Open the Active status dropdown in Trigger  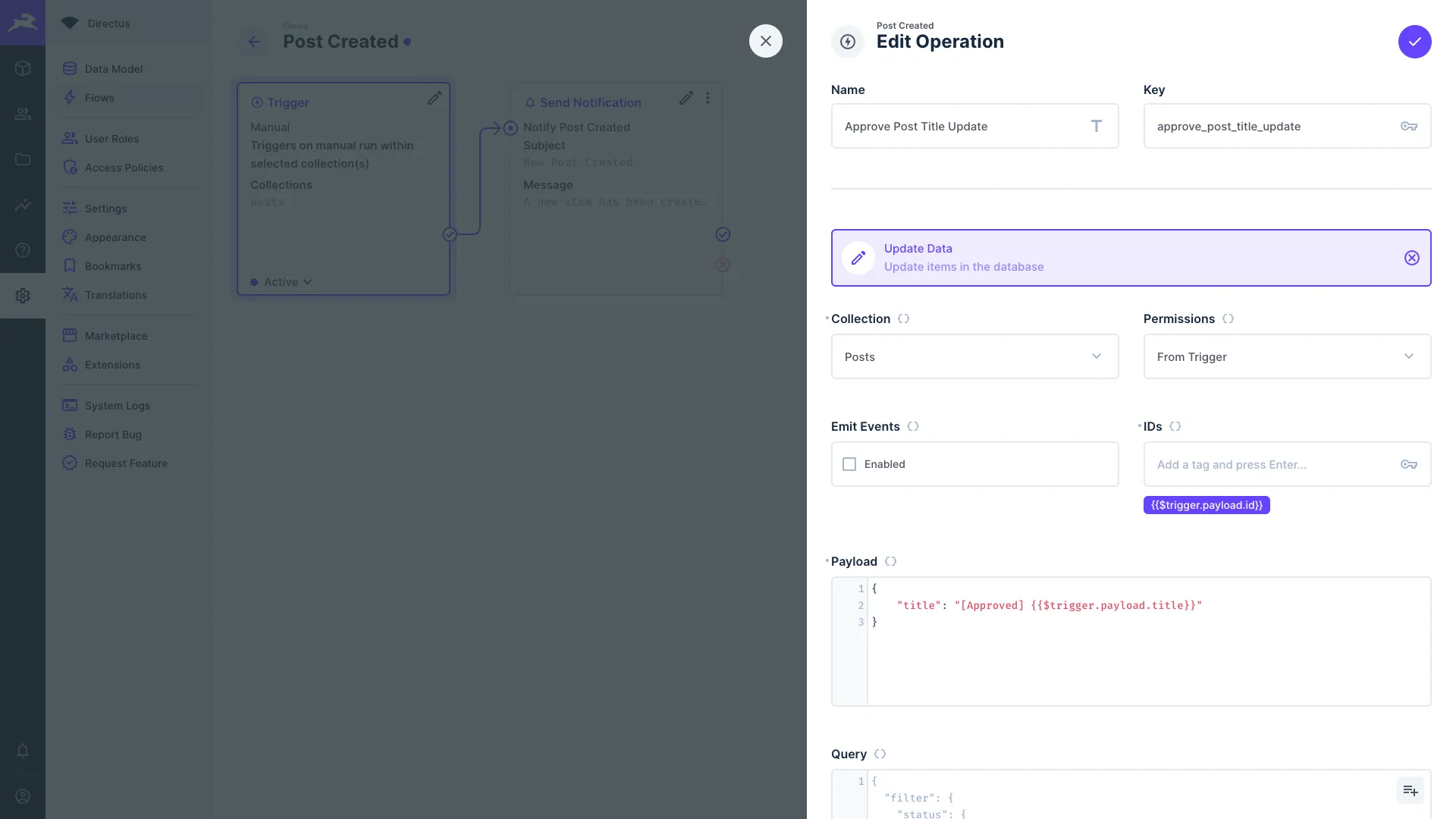pyautogui.click(x=287, y=282)
